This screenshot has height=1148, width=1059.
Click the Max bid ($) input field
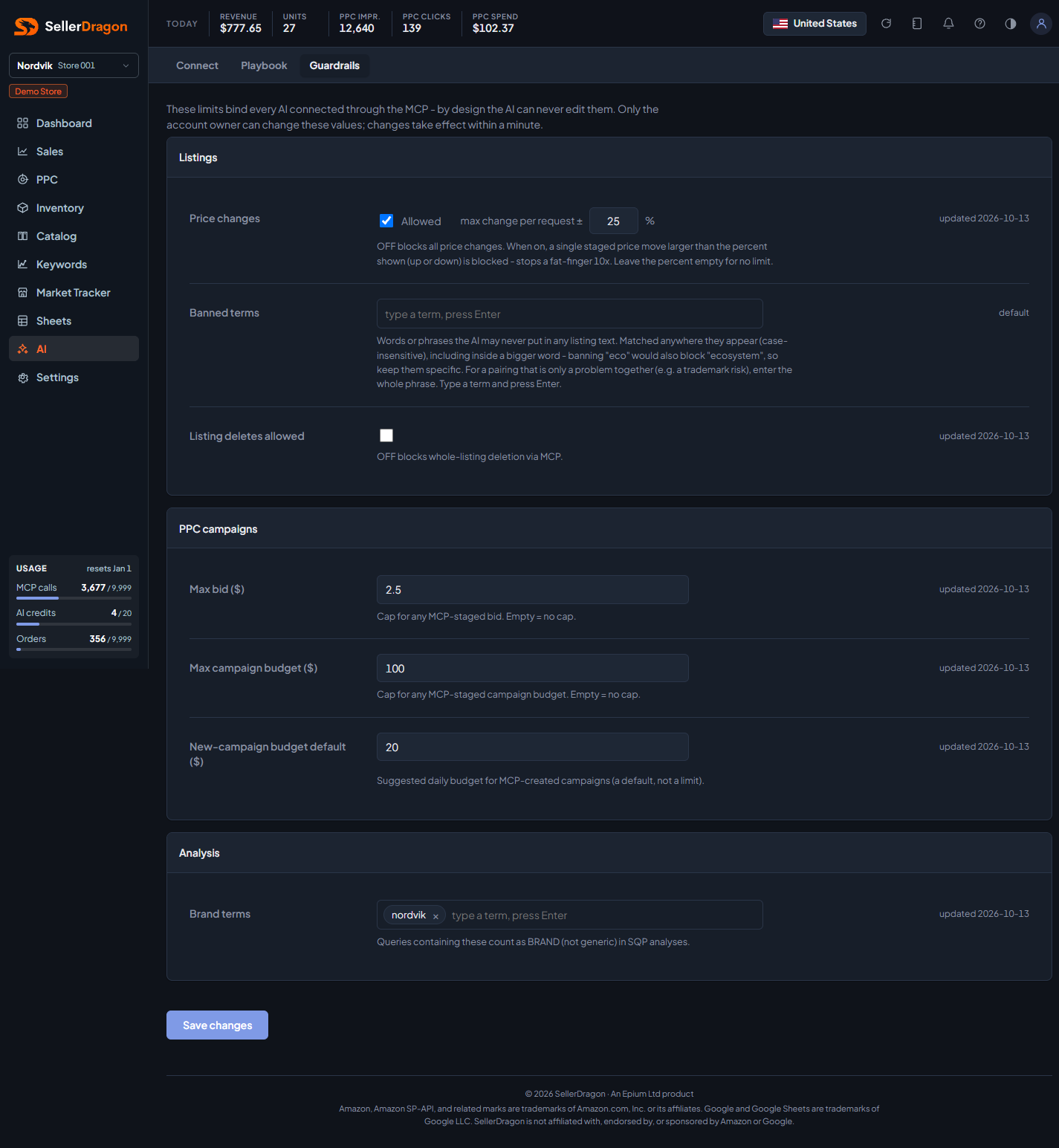pos(533,590)
